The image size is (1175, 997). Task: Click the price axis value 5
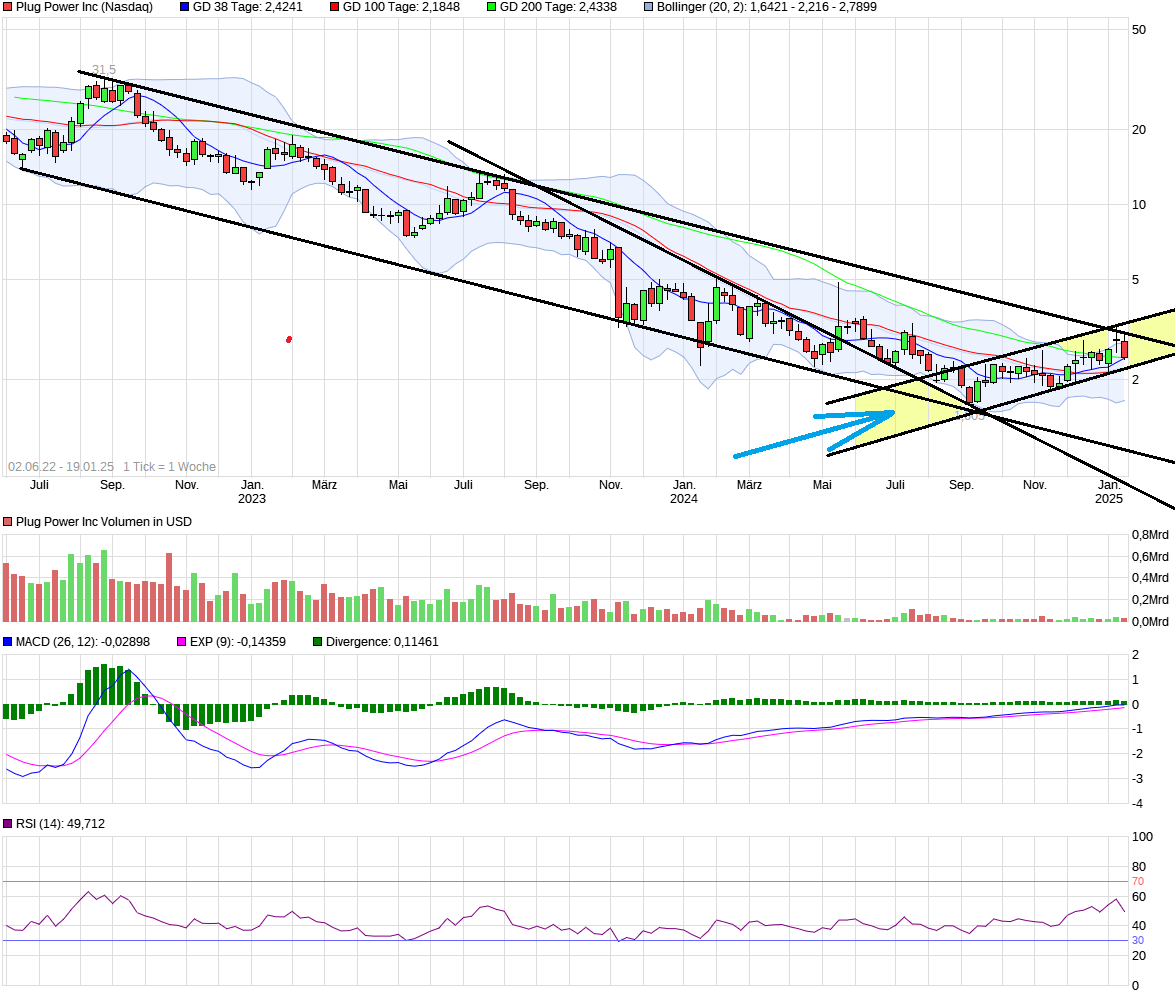(x=1135, y=280)
